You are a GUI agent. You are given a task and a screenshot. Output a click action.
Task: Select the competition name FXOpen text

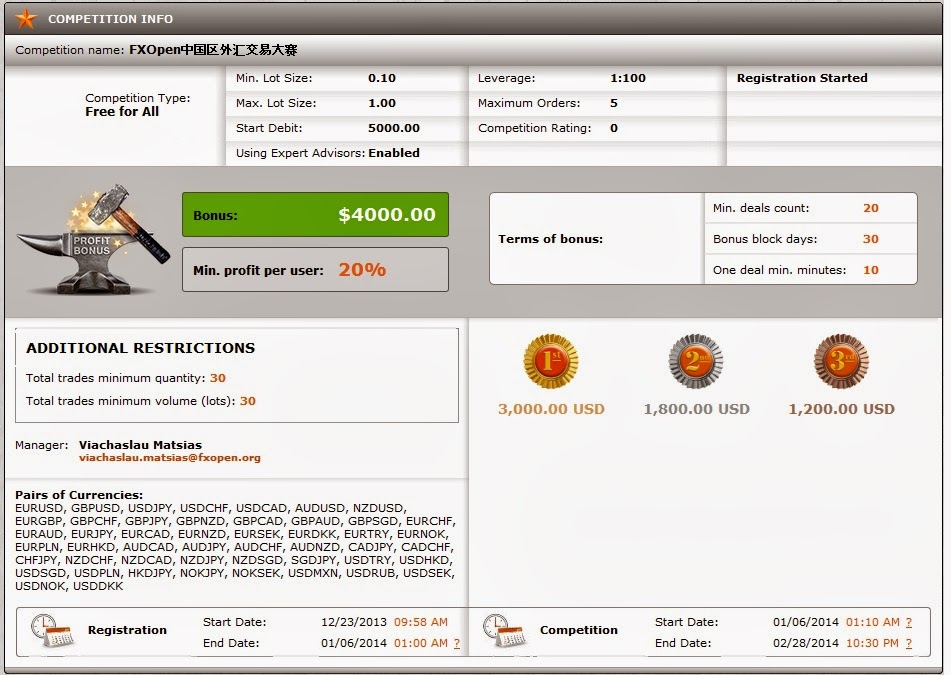[x=213, y=50]
